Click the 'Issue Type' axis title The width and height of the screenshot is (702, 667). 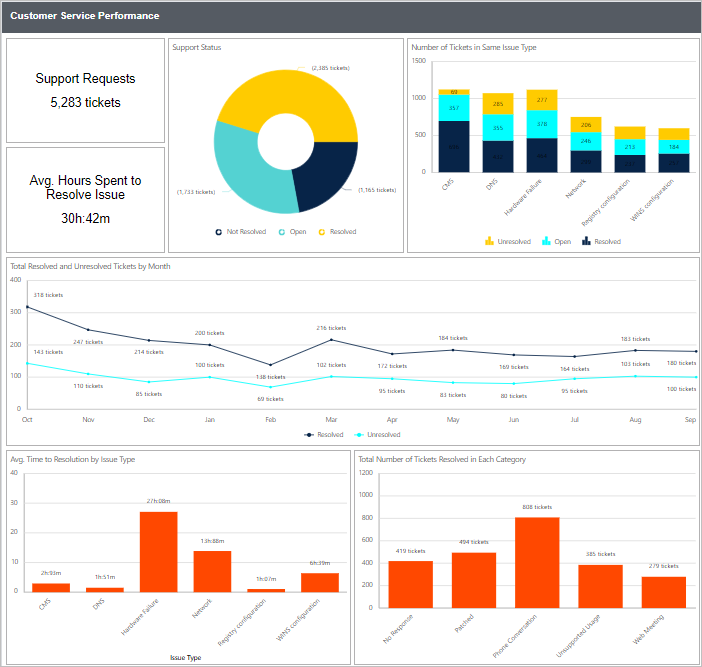[185, 658]
